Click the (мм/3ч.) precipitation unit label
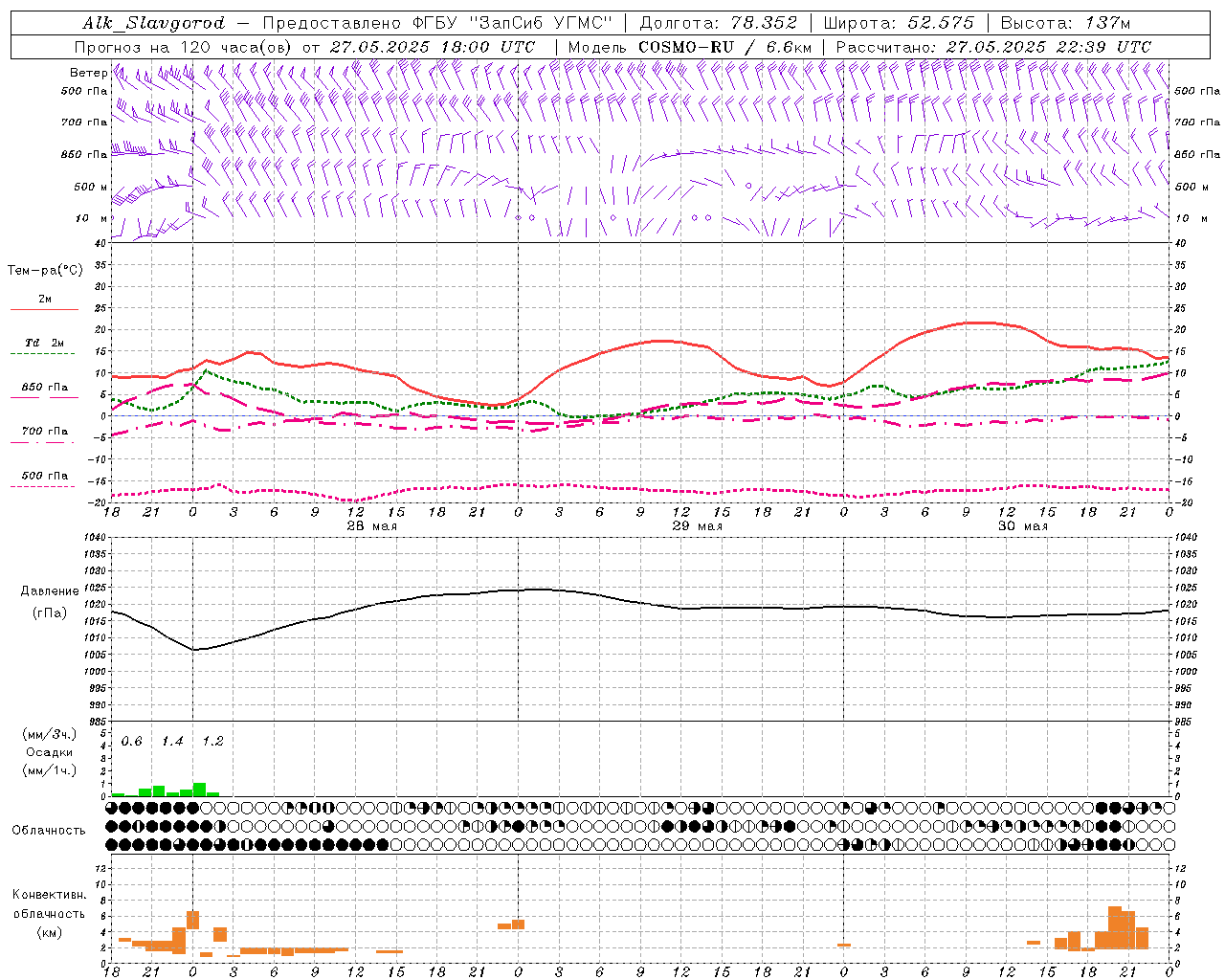 point(50,735)
